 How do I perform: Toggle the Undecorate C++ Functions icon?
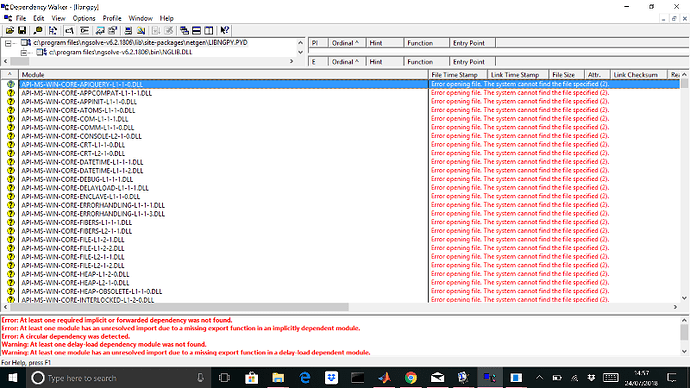(84, 30)
